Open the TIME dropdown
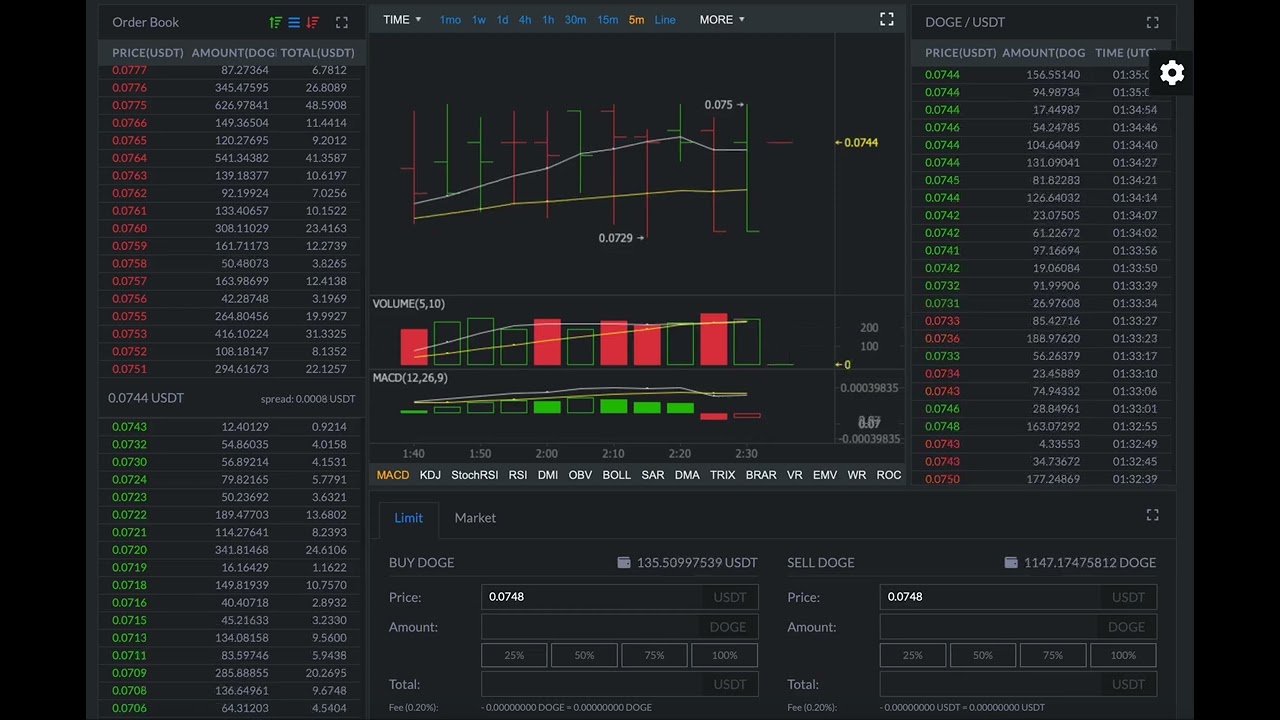 pyautogui.click(x=402, y=20)
